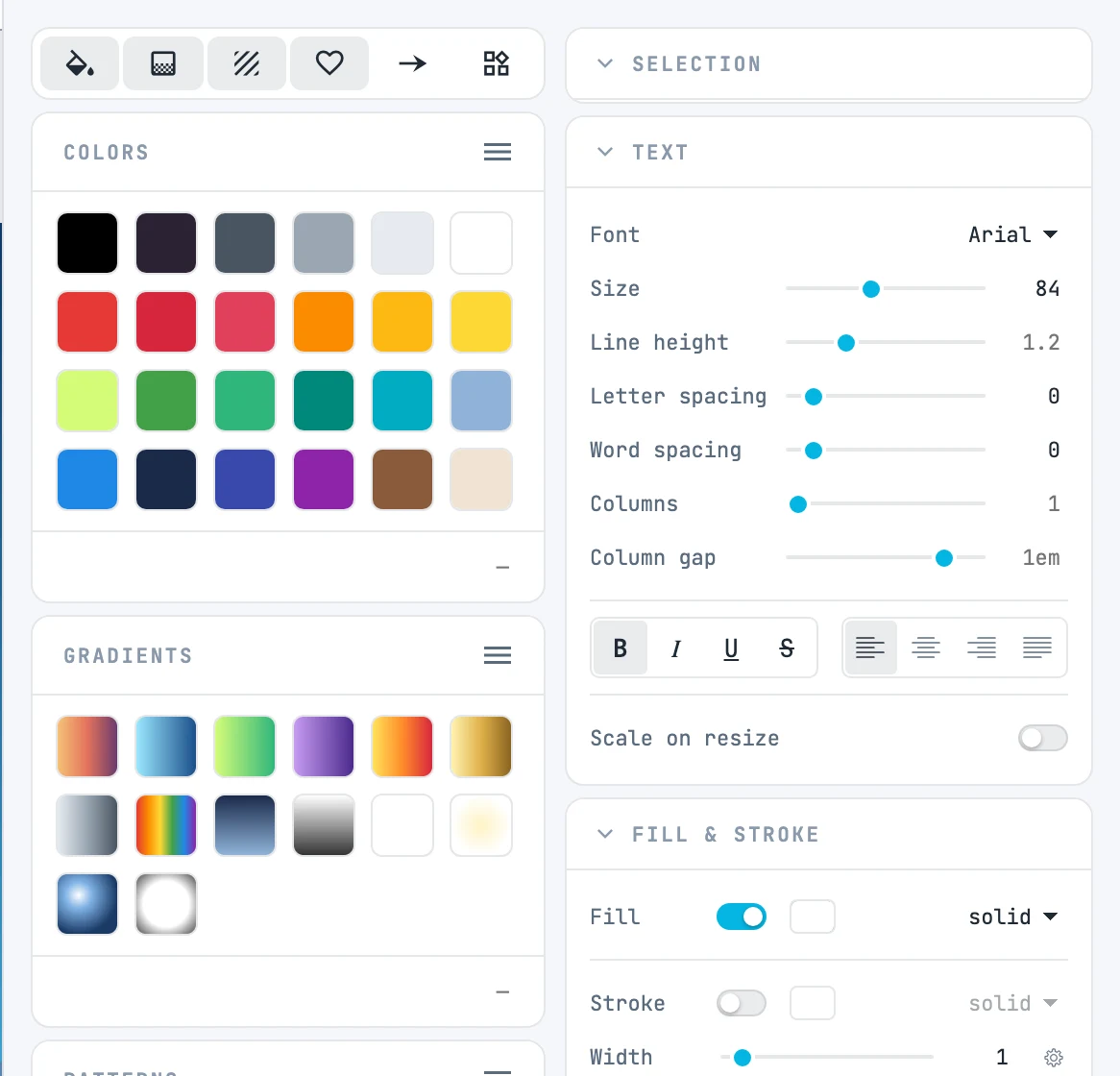The width and height of the screenshot is (1120, 1076).
Task: Adjust the font Size slider
Action: (870, 288)
